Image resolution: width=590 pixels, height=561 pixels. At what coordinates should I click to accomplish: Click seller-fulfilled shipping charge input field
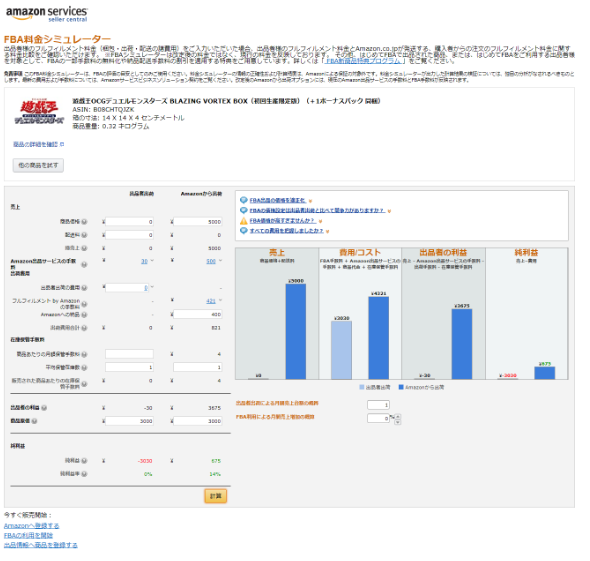129,235
